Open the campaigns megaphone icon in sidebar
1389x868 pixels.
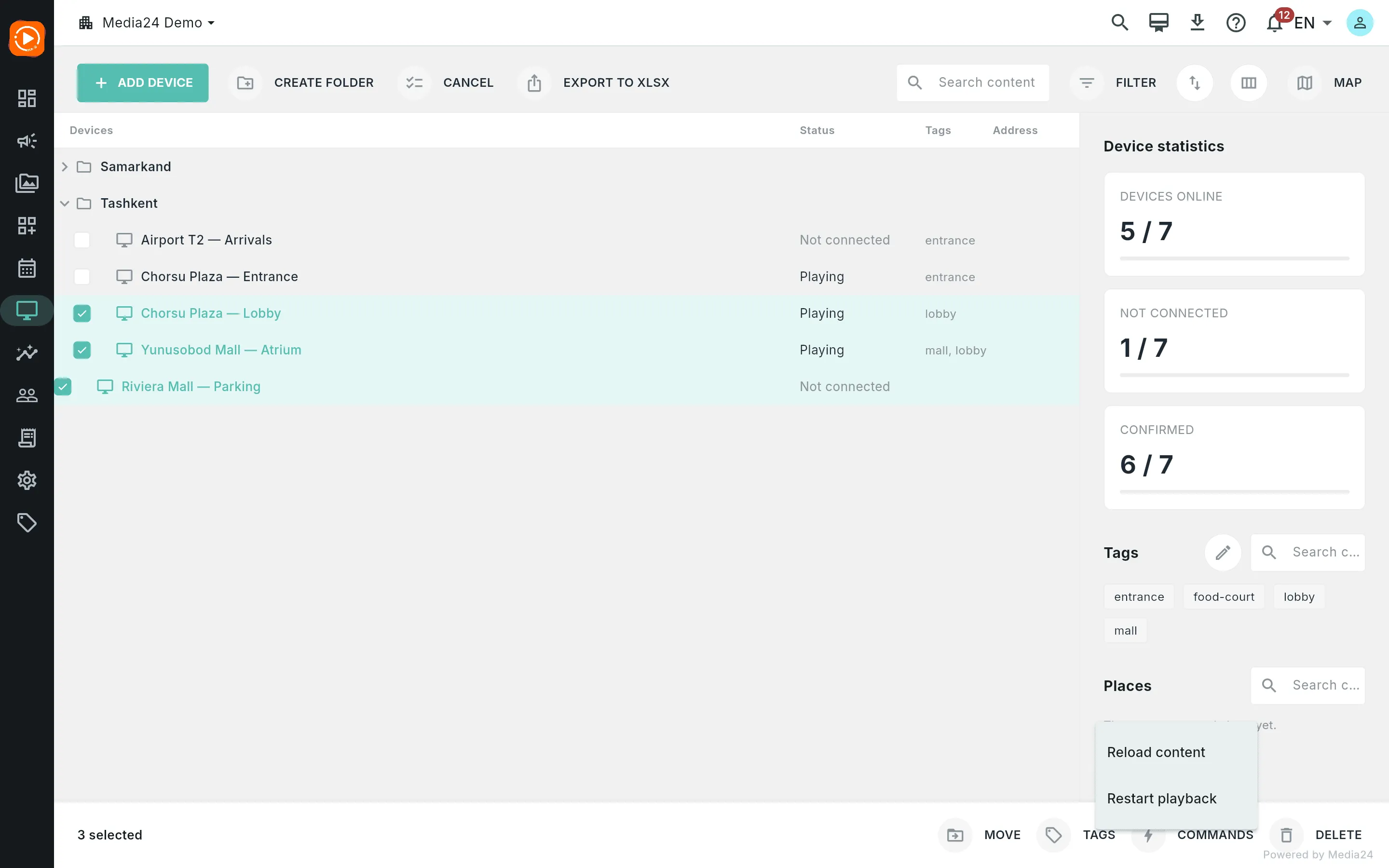click(x=27, y=141)
